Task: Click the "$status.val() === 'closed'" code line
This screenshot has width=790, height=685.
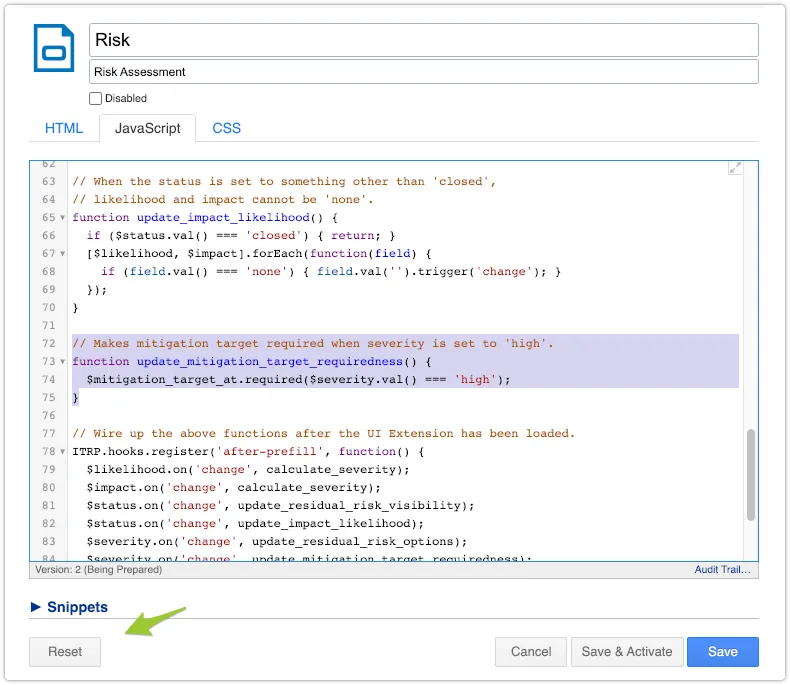Action: (241, 236)
